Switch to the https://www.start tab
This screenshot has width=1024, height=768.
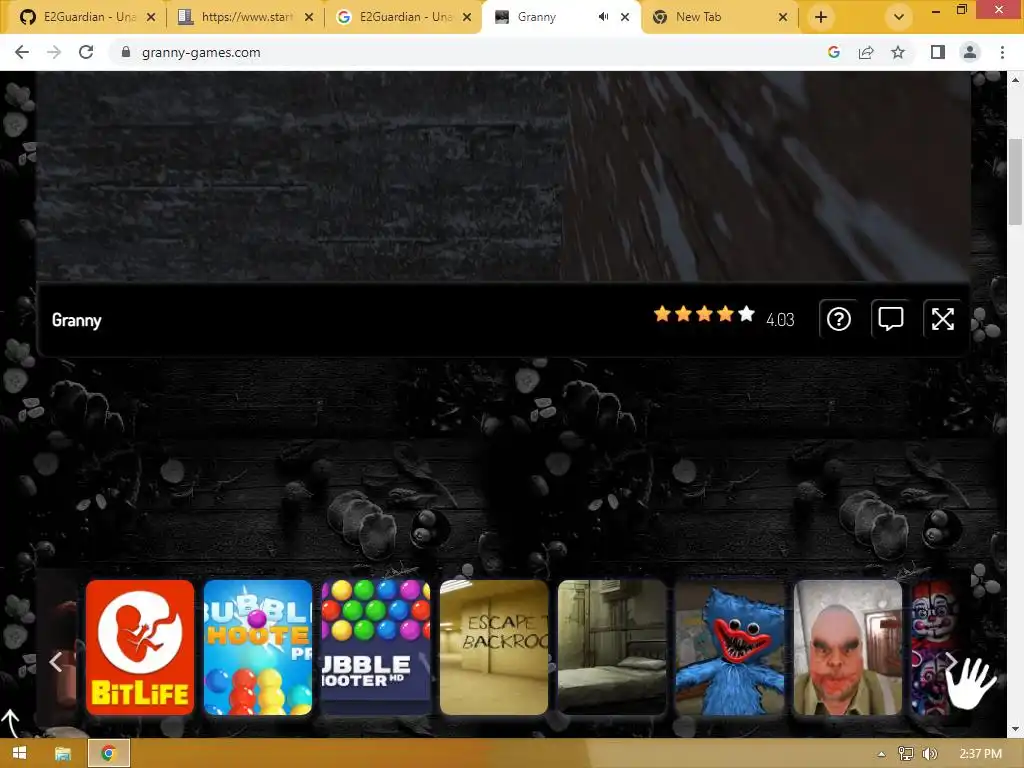coord(246,17)
